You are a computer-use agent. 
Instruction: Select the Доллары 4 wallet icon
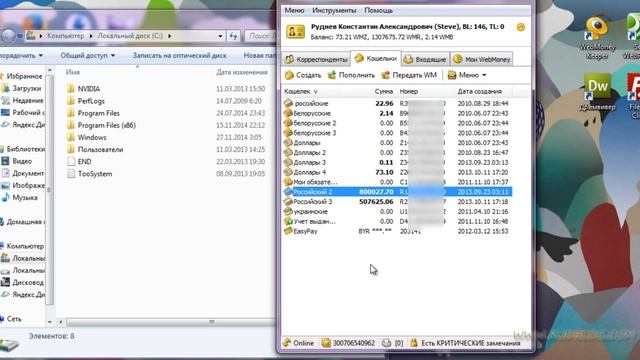[x=289, y=172]
